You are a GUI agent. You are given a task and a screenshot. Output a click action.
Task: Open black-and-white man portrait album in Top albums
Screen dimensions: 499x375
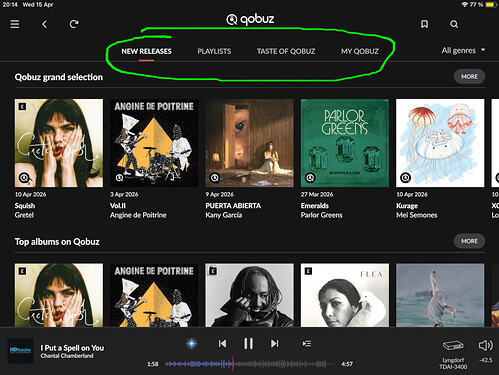[x=249, y=295]
